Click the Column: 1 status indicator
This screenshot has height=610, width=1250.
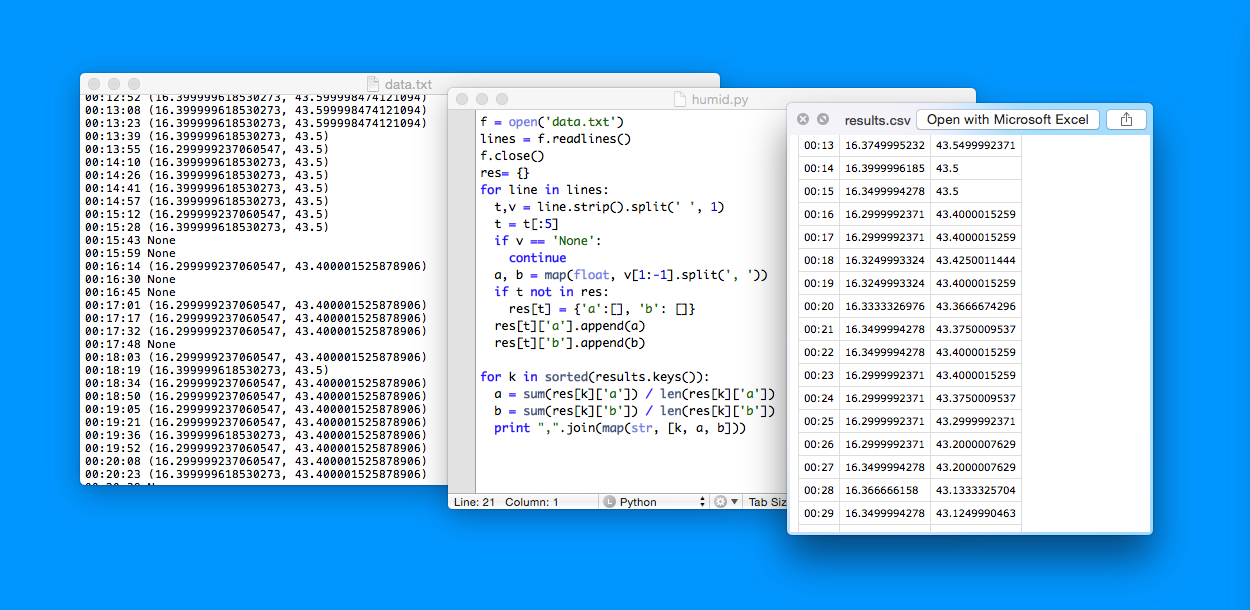tap(532, 502)
